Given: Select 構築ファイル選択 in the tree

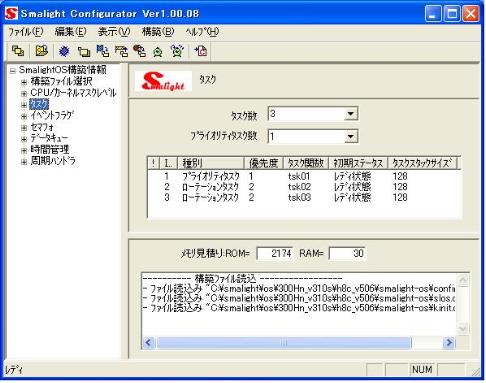Looking at the screenshot, I should click(61, 81).
